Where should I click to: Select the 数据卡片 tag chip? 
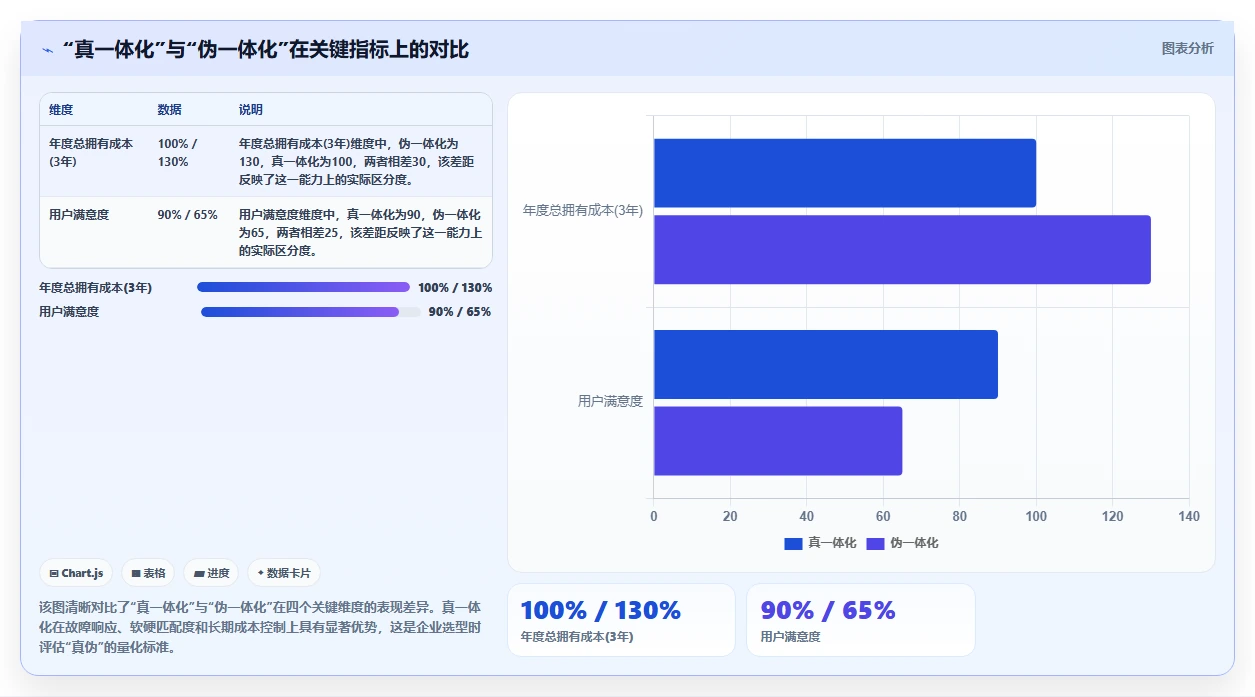[x=284, y=573]
